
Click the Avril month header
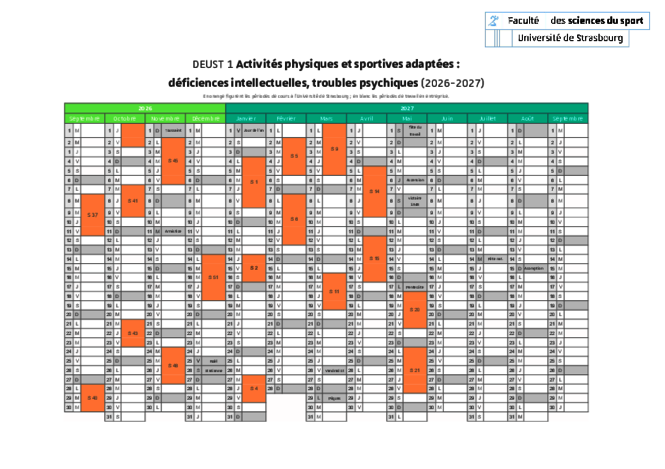[367, 118]
